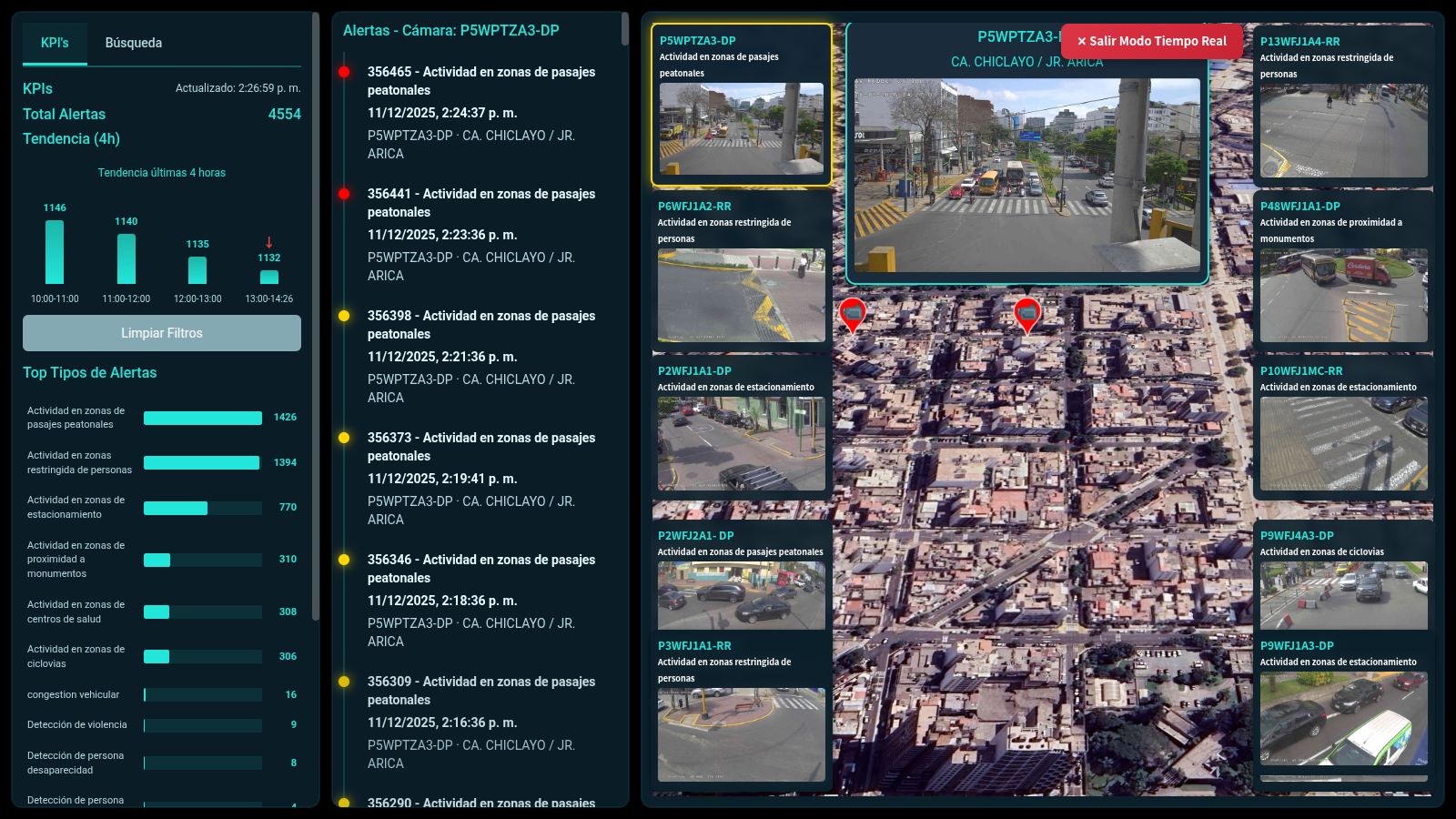
Task: Click the 1146 bar in Tendencia últimas 4 horas
Action: [55, 252]
